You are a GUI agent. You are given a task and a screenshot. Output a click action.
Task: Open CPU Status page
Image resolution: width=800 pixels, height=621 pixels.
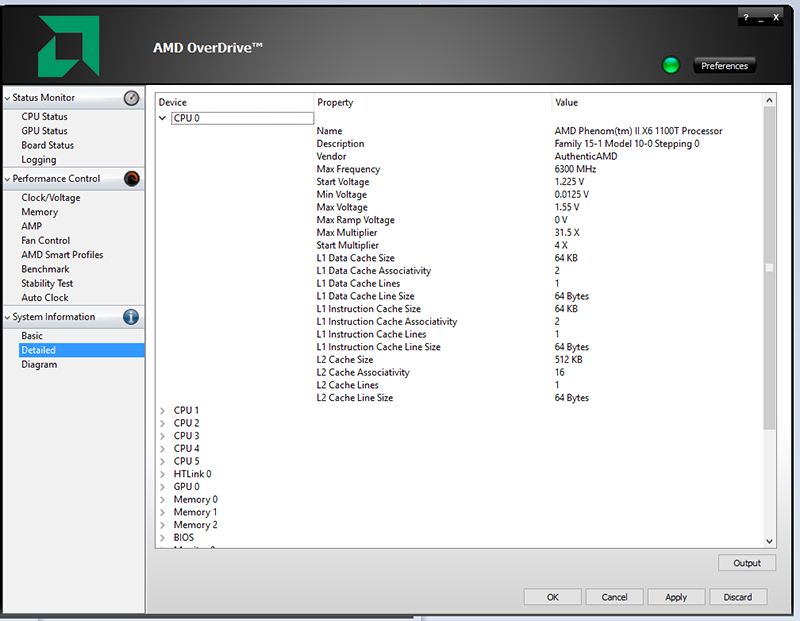(x=44, y=117)
